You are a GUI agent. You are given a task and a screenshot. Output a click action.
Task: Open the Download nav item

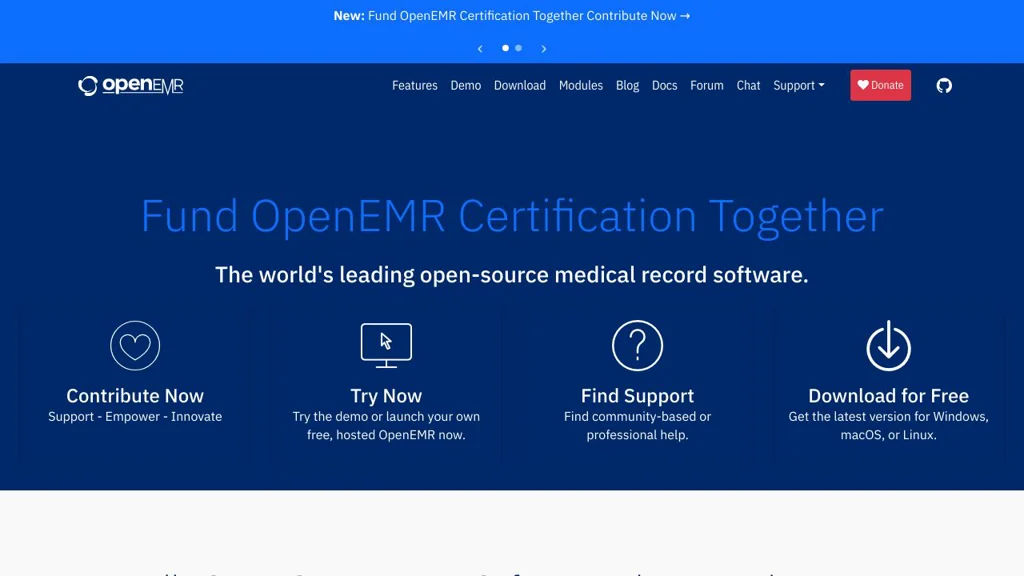coord(520,86)
